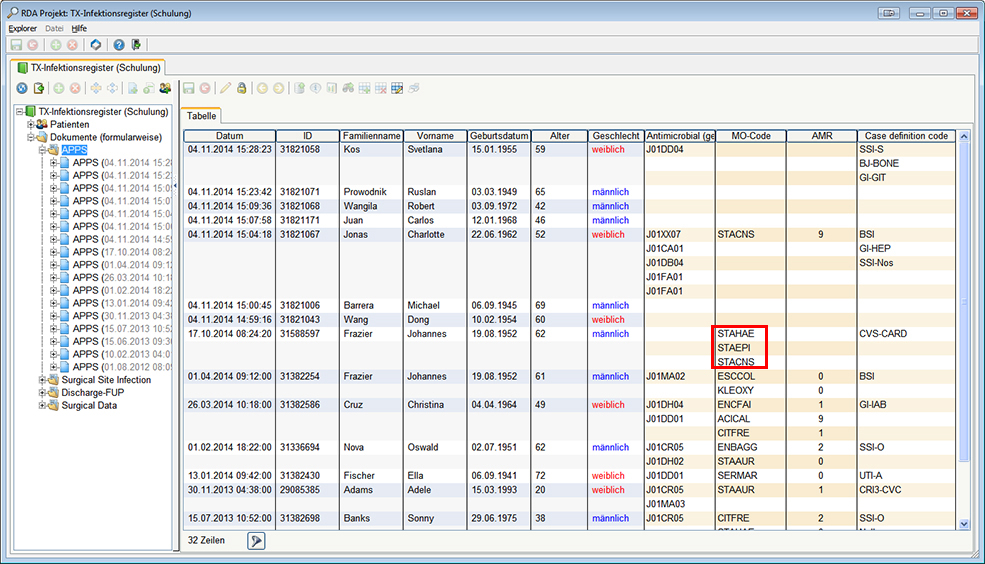Open the Explorer menu
Viewport: 985px width, 564px height.
(x=22, y=28)
